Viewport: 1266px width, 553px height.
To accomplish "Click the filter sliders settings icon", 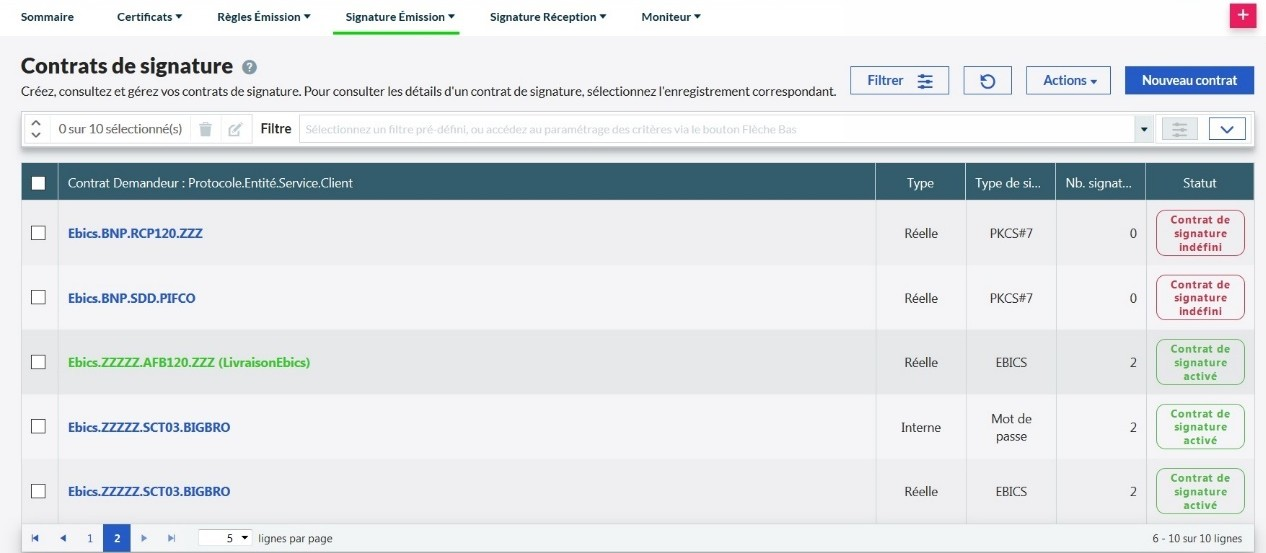I will click(x=1180, y=129).
